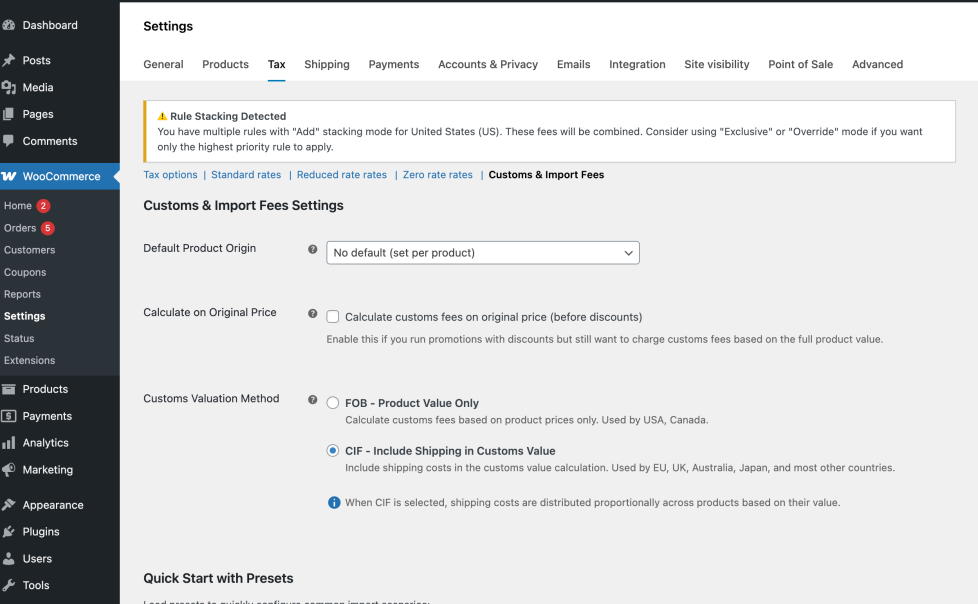
Task: Open the Standard rates link
Action: coord(246,175)
